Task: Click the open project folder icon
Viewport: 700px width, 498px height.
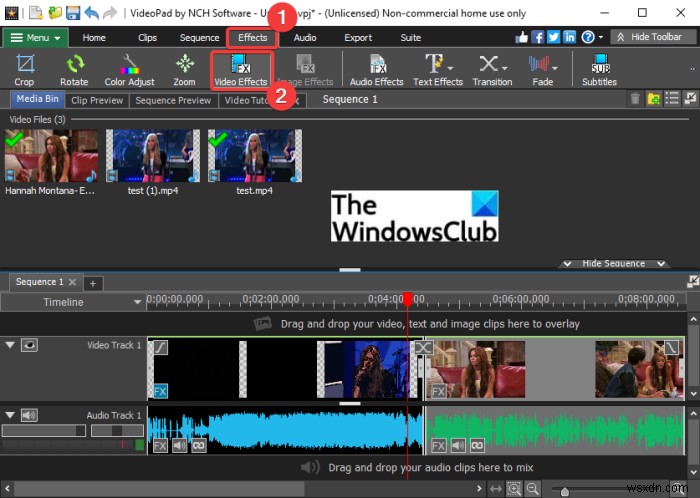Action: (55, 12)
